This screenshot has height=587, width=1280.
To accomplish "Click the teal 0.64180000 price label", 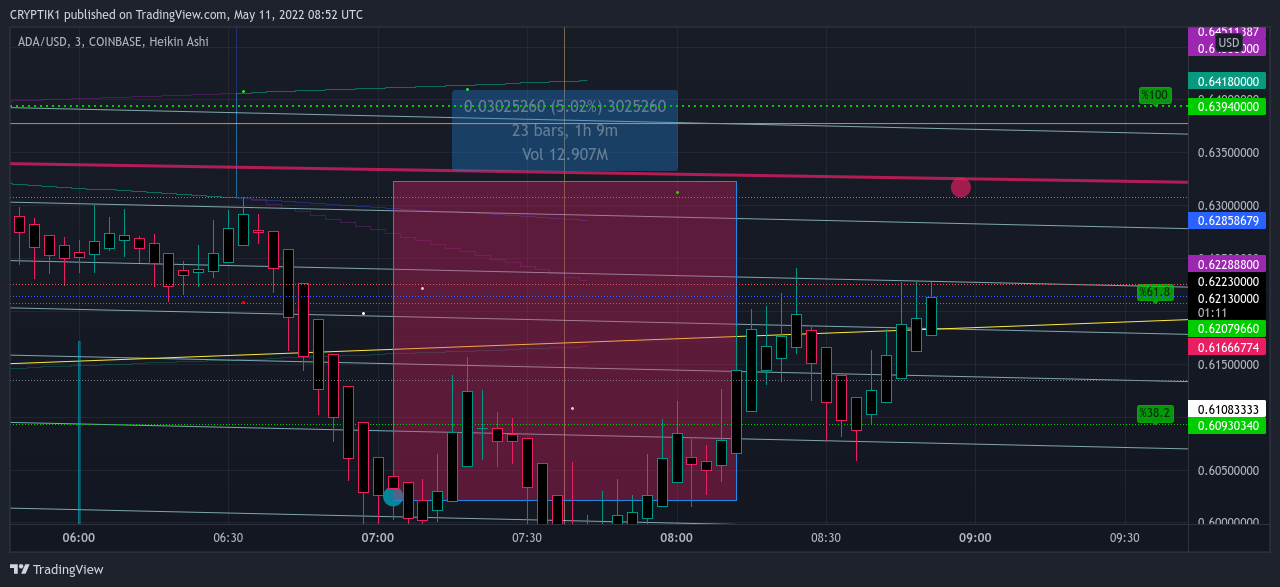I will (x=1227, y=81).
